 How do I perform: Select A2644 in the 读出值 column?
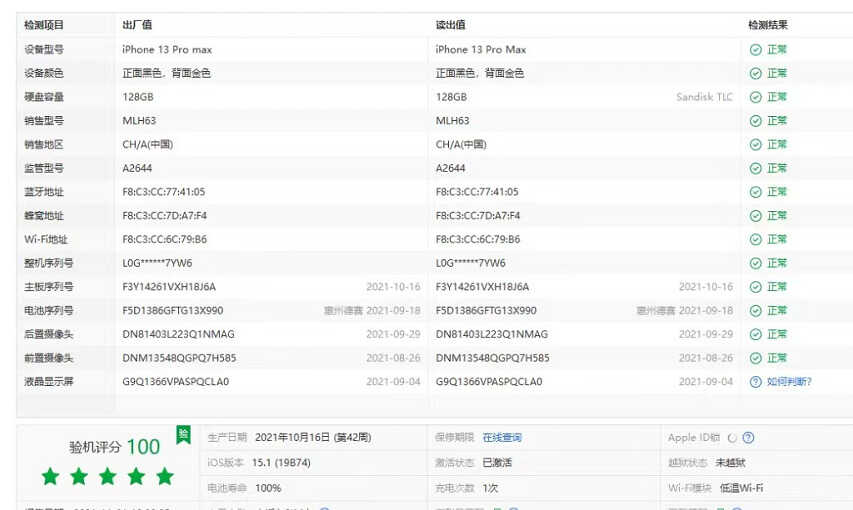click(450, 168)
